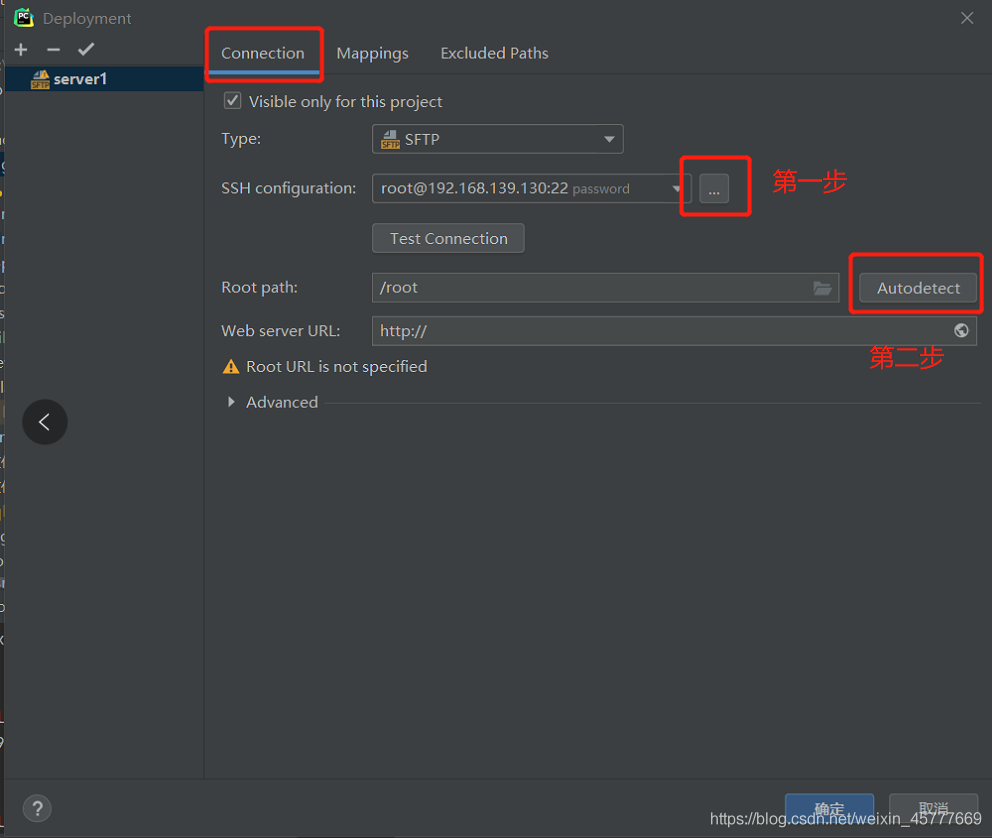Click the SSH configuration browse ellipsis button
Screen dimensions: 992x838
[x=714, y=188]
